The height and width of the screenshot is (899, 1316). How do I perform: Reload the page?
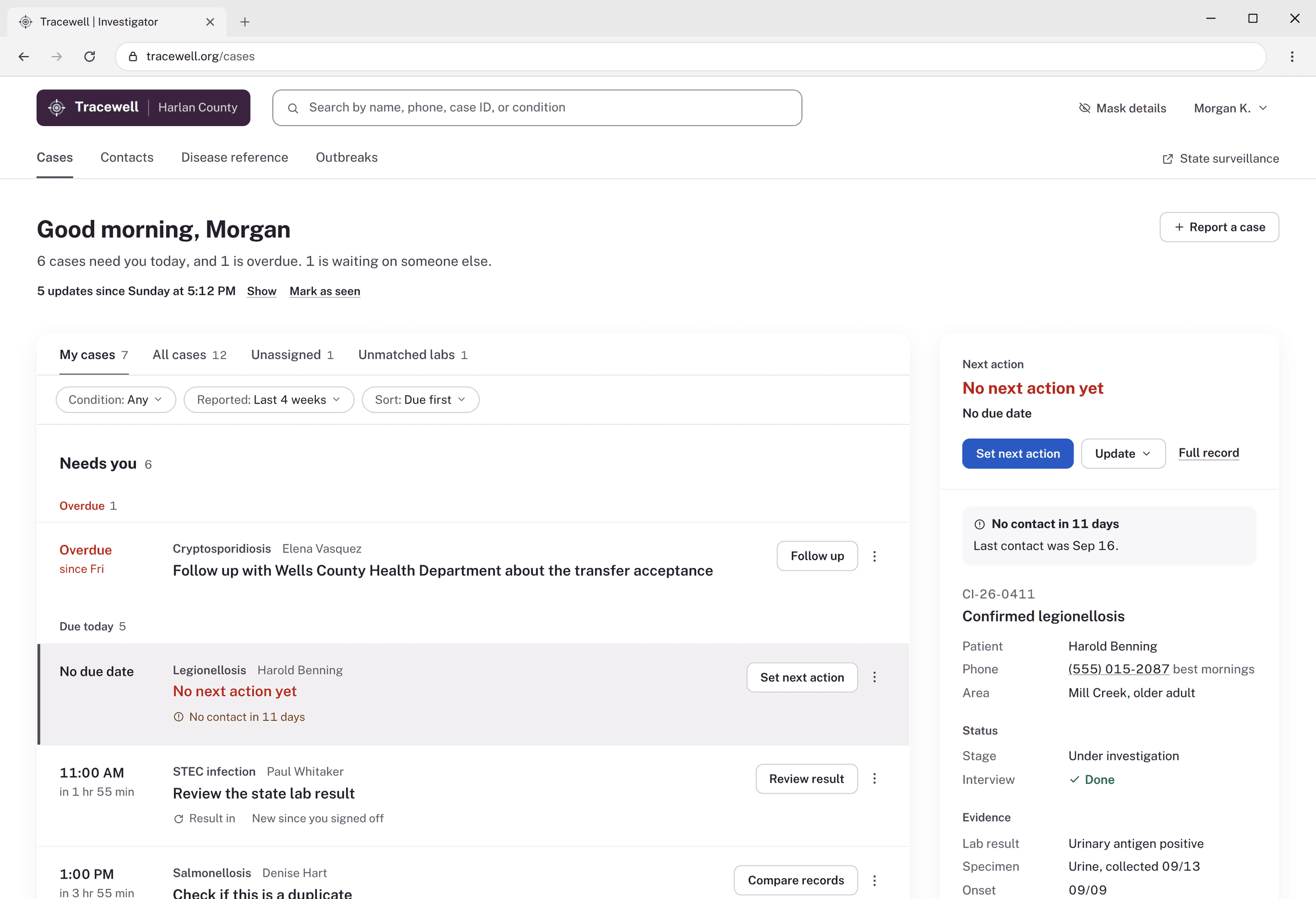pos(89,56)
